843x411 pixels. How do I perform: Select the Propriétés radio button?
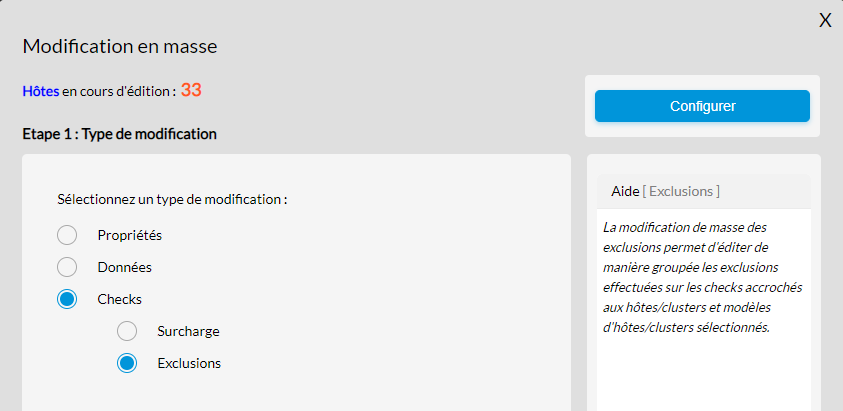(x=67, y=235)
